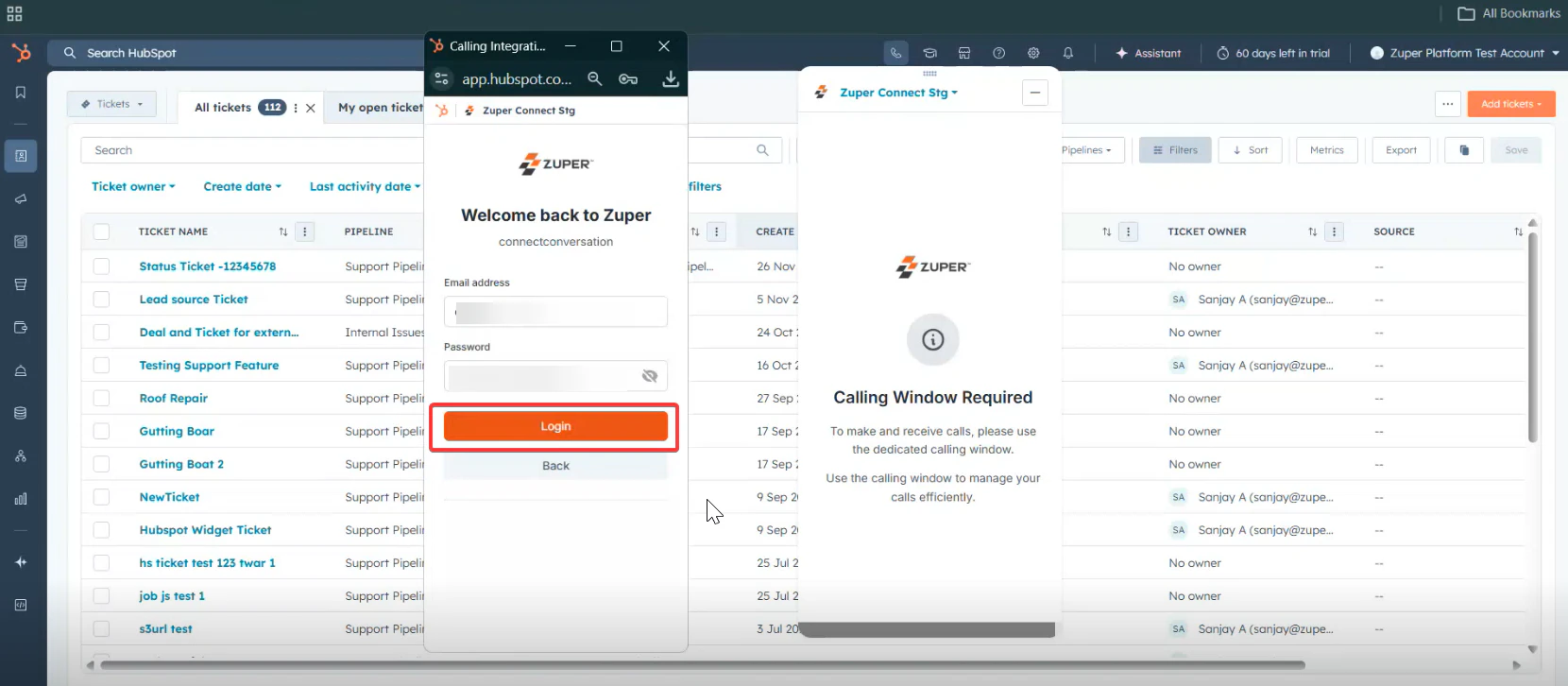Check the s3url test row checkbox
This screenshot has height=686, width=1568.
click(102, 629)
